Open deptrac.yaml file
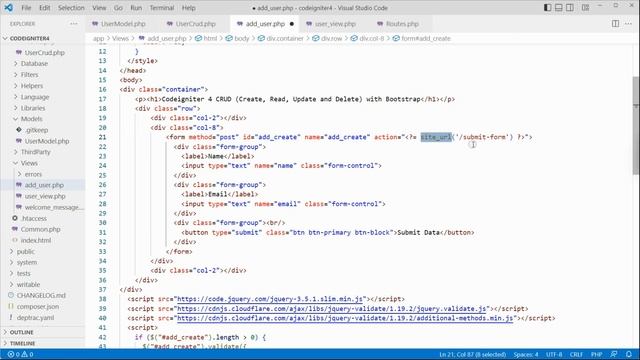The width and height of the screenshot is (640, 360). point(36,318)
